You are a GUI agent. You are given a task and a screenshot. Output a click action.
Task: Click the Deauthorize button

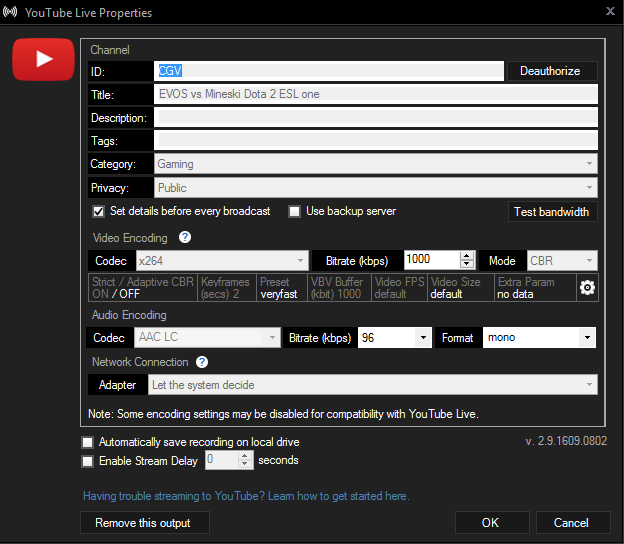(552, 71)
